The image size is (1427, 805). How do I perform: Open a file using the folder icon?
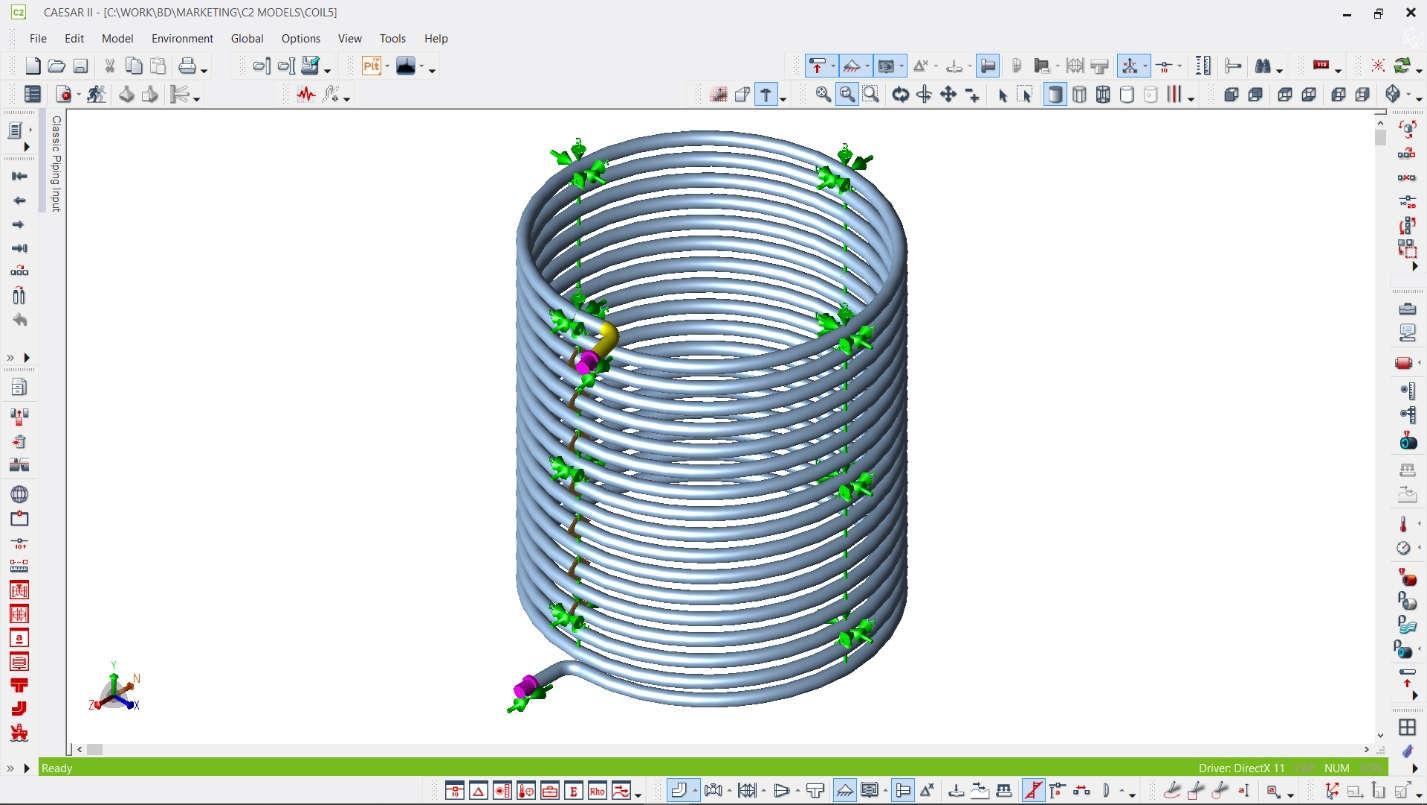[x=57, y=66]
